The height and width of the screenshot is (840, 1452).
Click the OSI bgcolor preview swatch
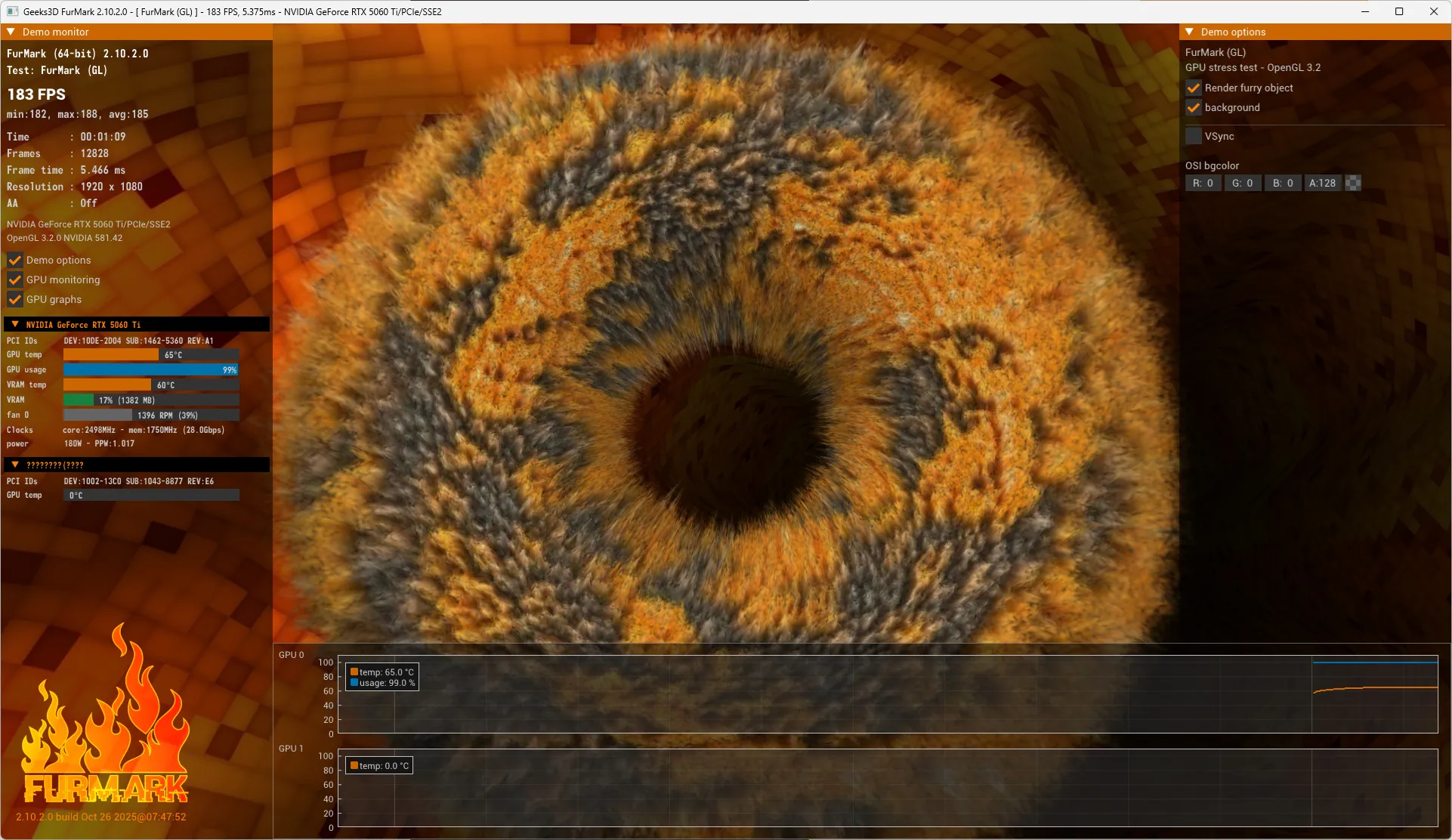[x=1353, y=183]
